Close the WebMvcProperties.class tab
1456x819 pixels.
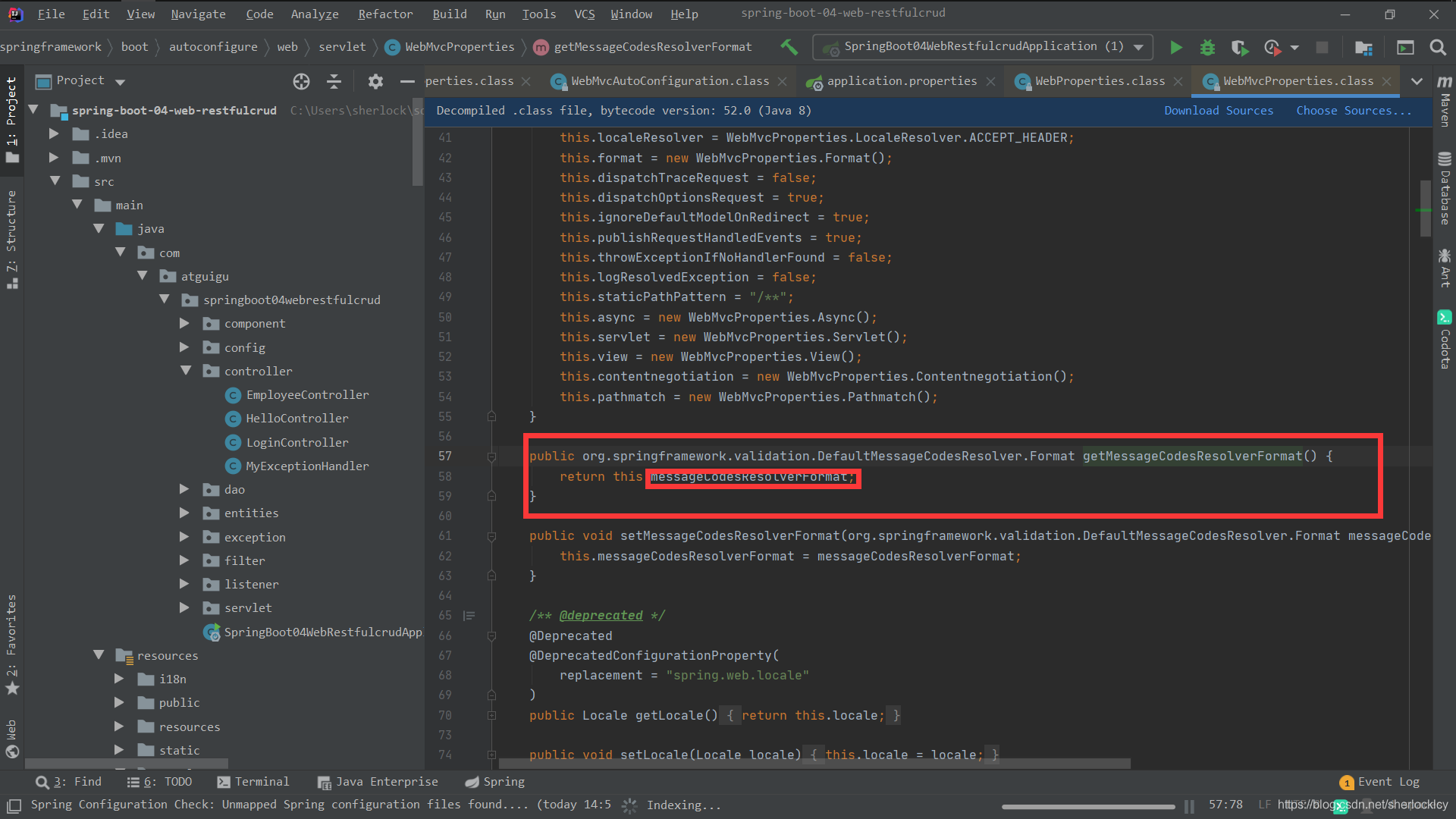tap(1387, 81)
